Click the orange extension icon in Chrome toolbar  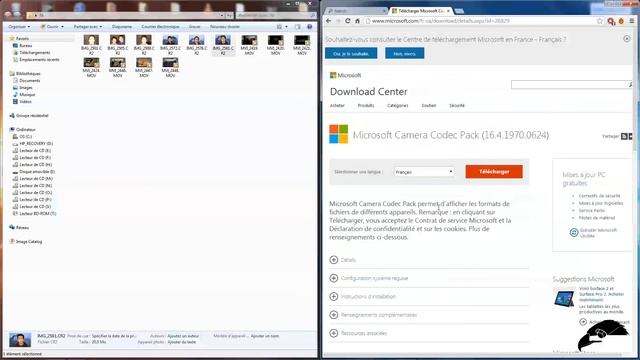[621, 21]
